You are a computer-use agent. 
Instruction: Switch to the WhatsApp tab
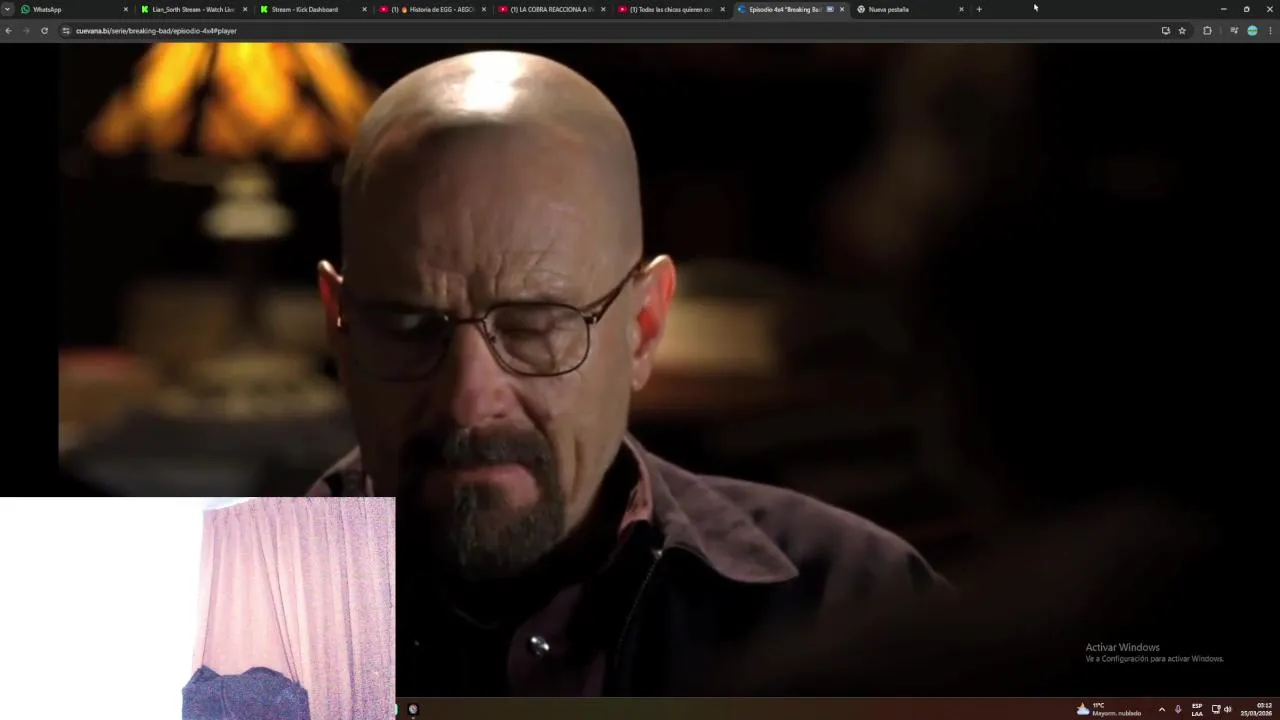[x=75, y=9]
